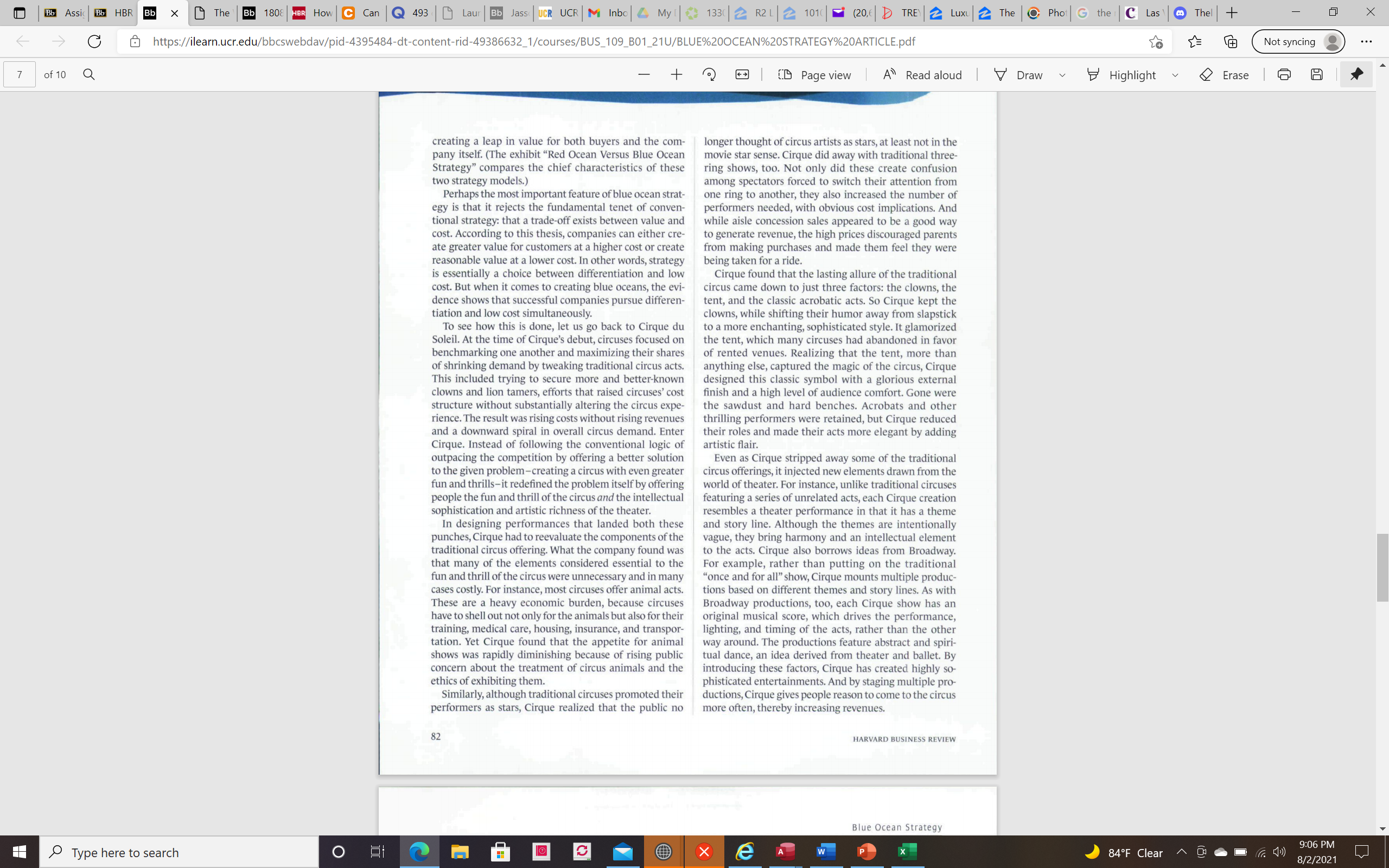
Task: Switch to the 1808 Blackboard tab
Action: 262,12
